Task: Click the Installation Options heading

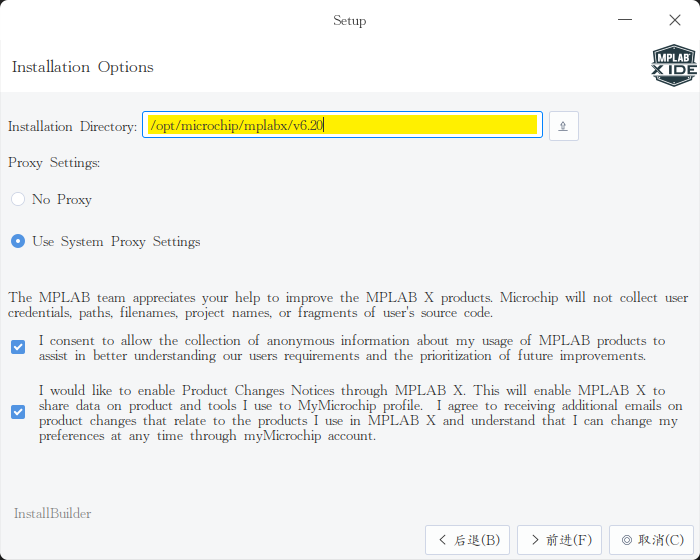Action: [x=83, y=67]
